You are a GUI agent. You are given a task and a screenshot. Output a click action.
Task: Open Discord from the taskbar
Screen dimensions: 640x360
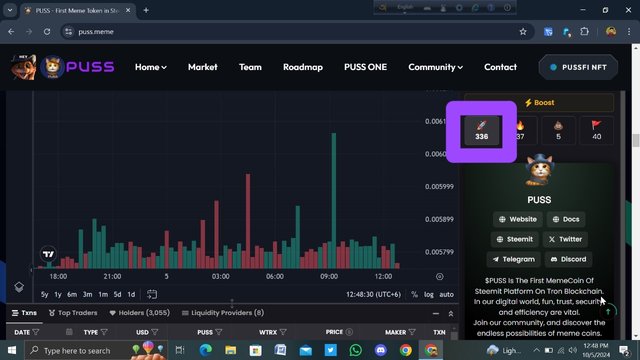click(380, 350)
